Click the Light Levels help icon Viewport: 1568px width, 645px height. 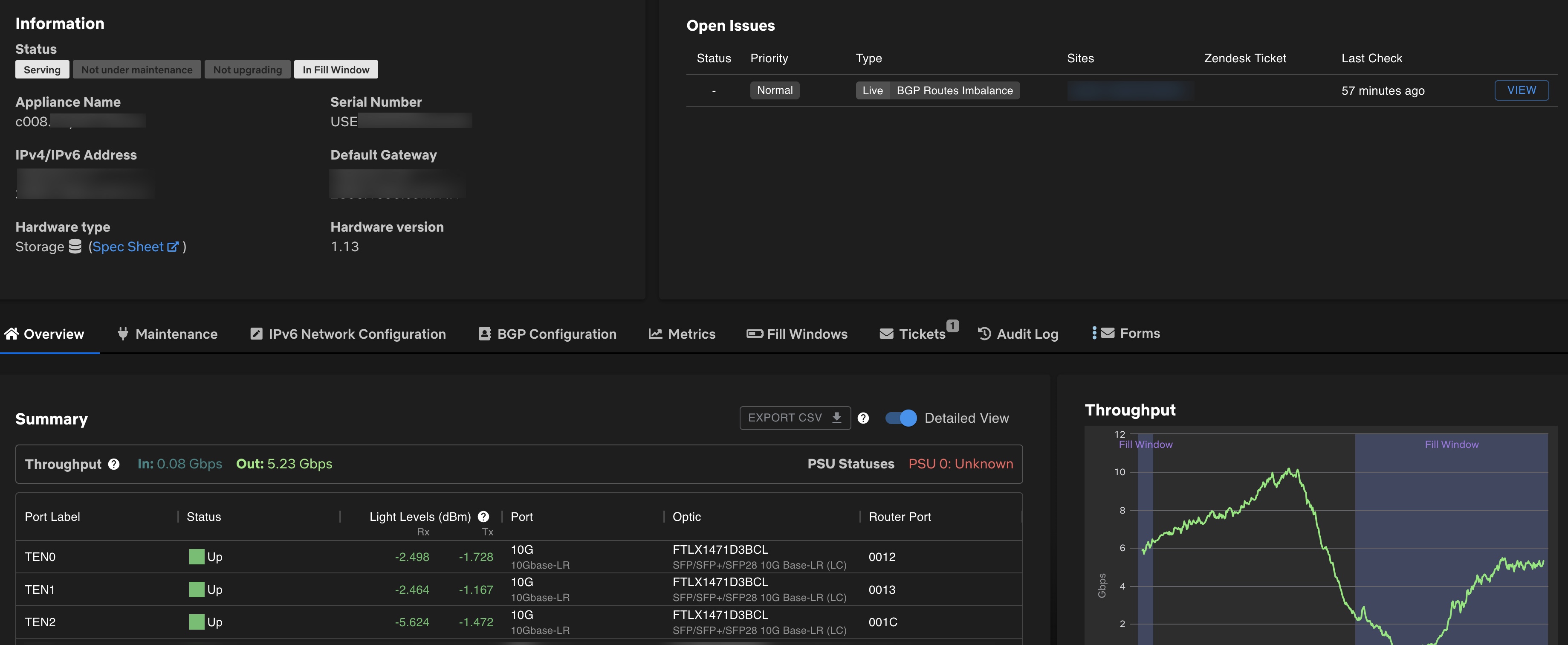(x=483, y=517)
